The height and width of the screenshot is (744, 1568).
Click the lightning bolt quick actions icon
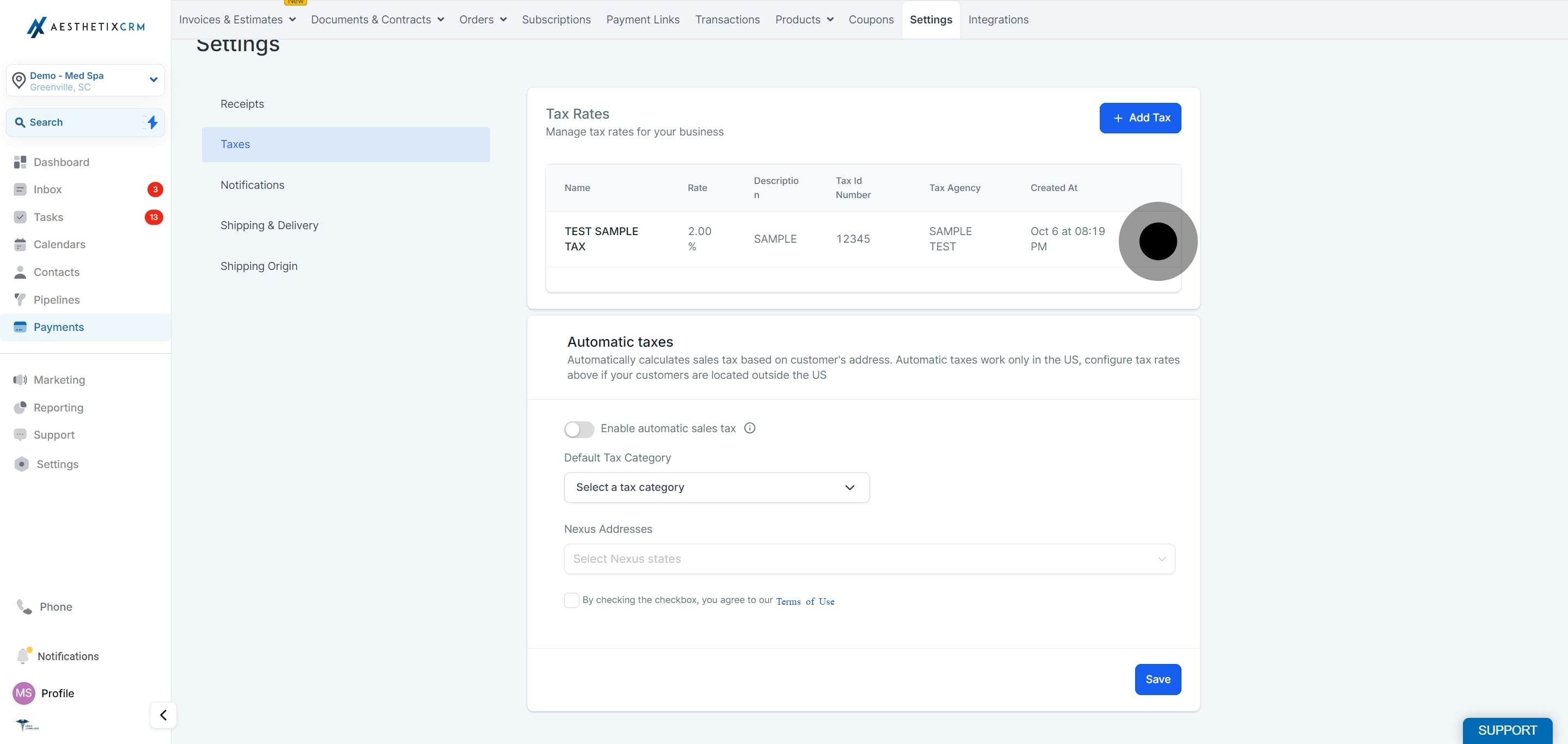152,122
